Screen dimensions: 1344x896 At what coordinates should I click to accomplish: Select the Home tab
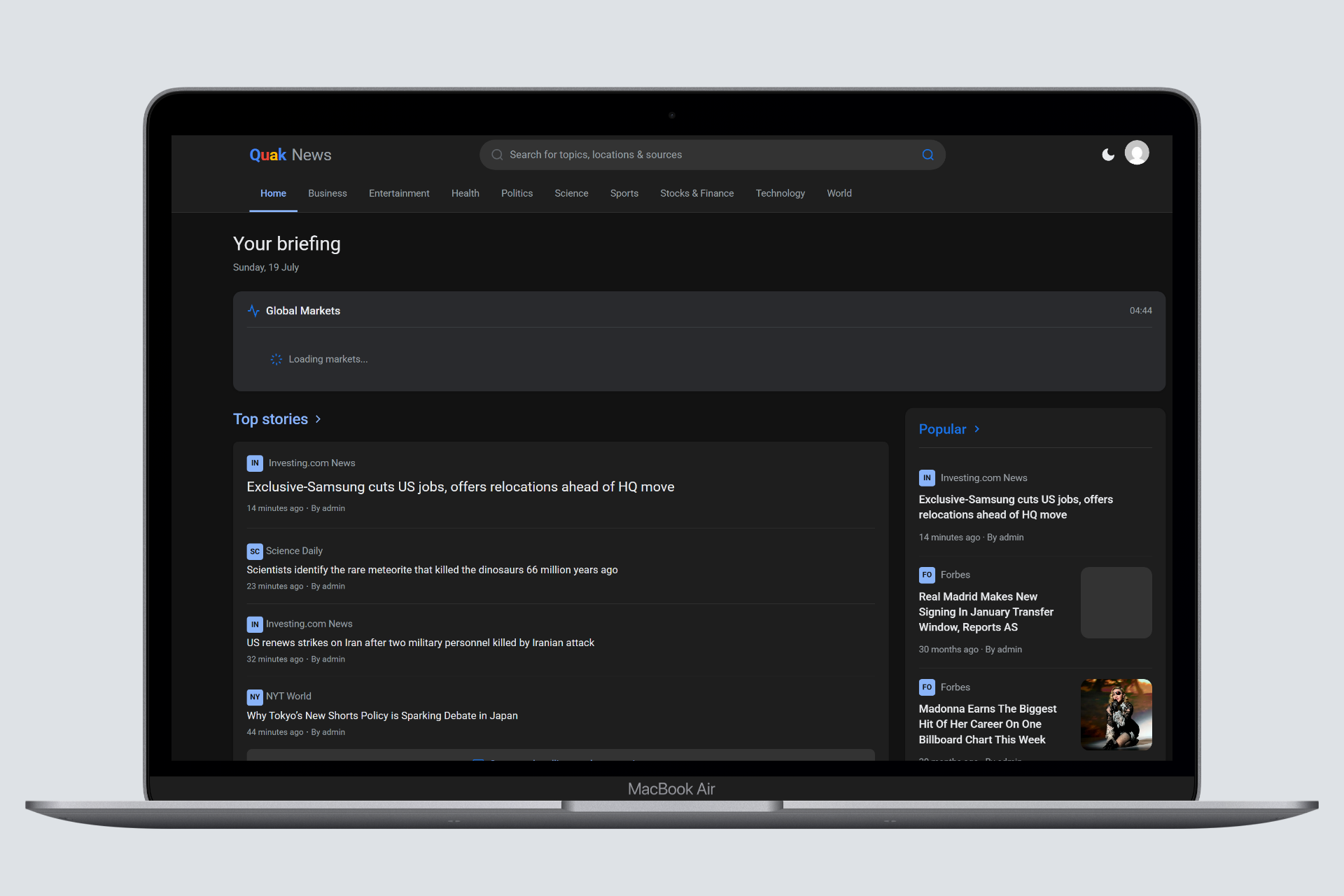tap(273, 193)
